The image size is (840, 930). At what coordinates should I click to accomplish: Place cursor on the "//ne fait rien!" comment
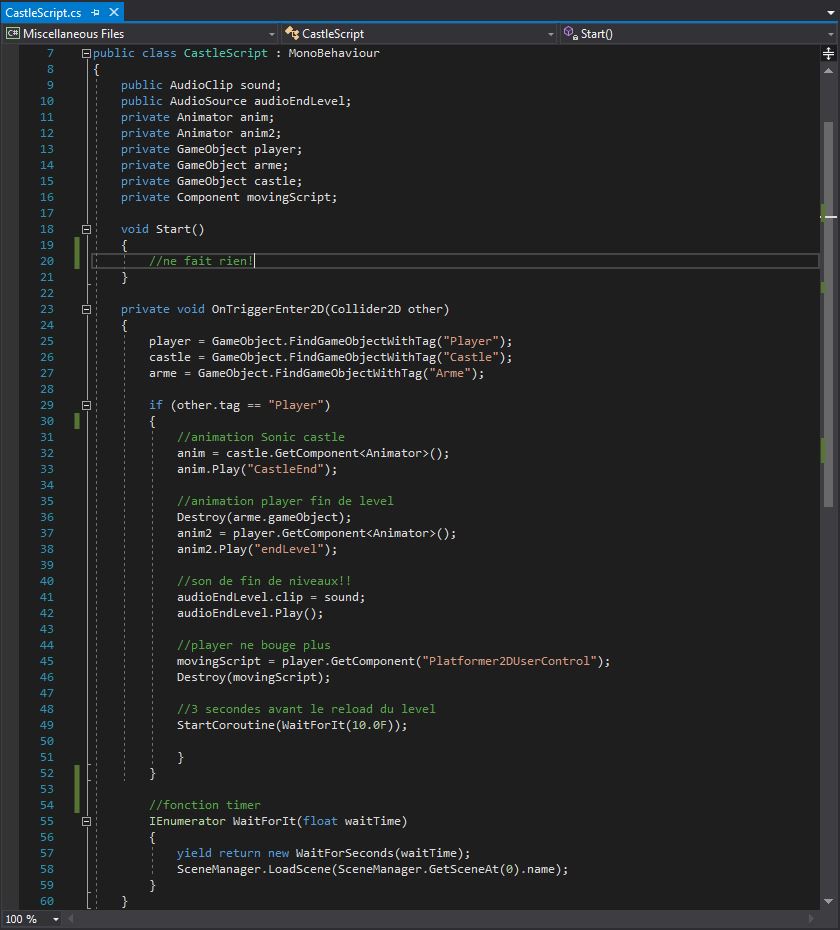click(200, 261)
